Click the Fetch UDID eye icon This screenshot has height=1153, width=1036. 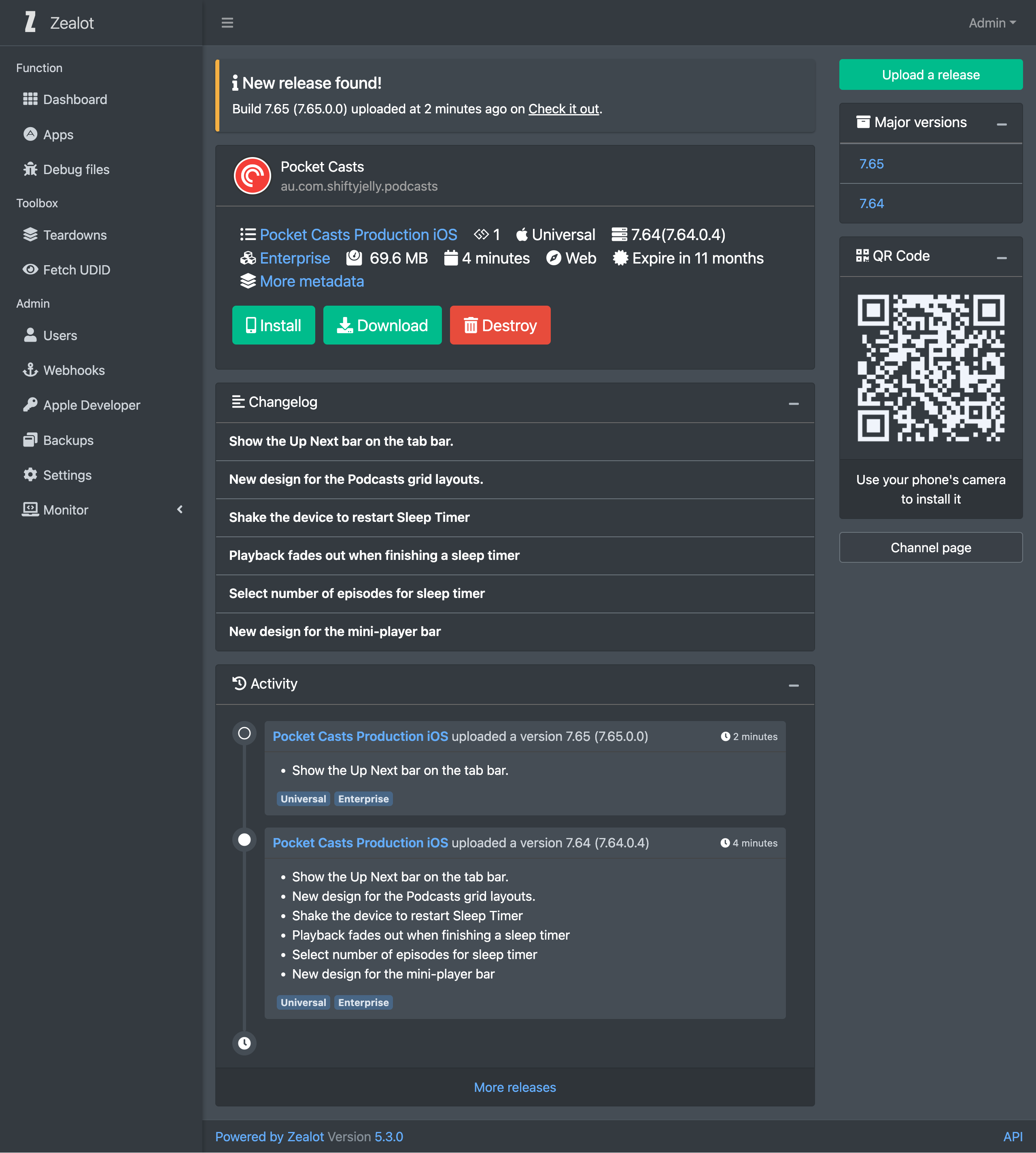(30, 269)
